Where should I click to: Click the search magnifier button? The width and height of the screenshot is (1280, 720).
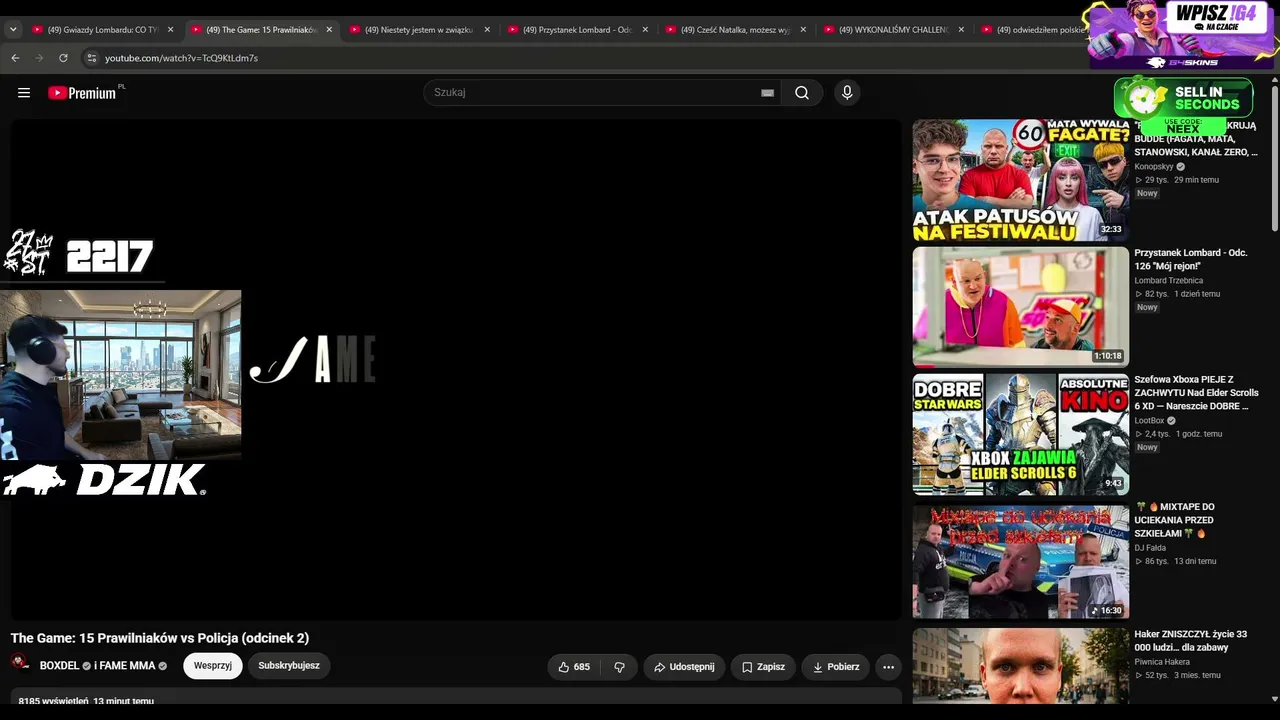pos(802,93)
